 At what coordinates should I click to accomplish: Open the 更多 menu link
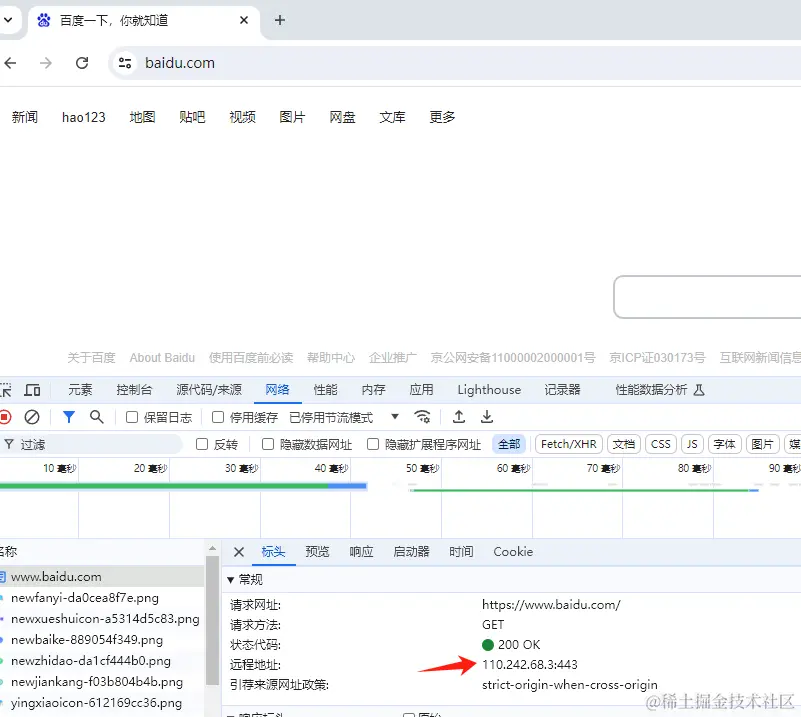[442, 117]
